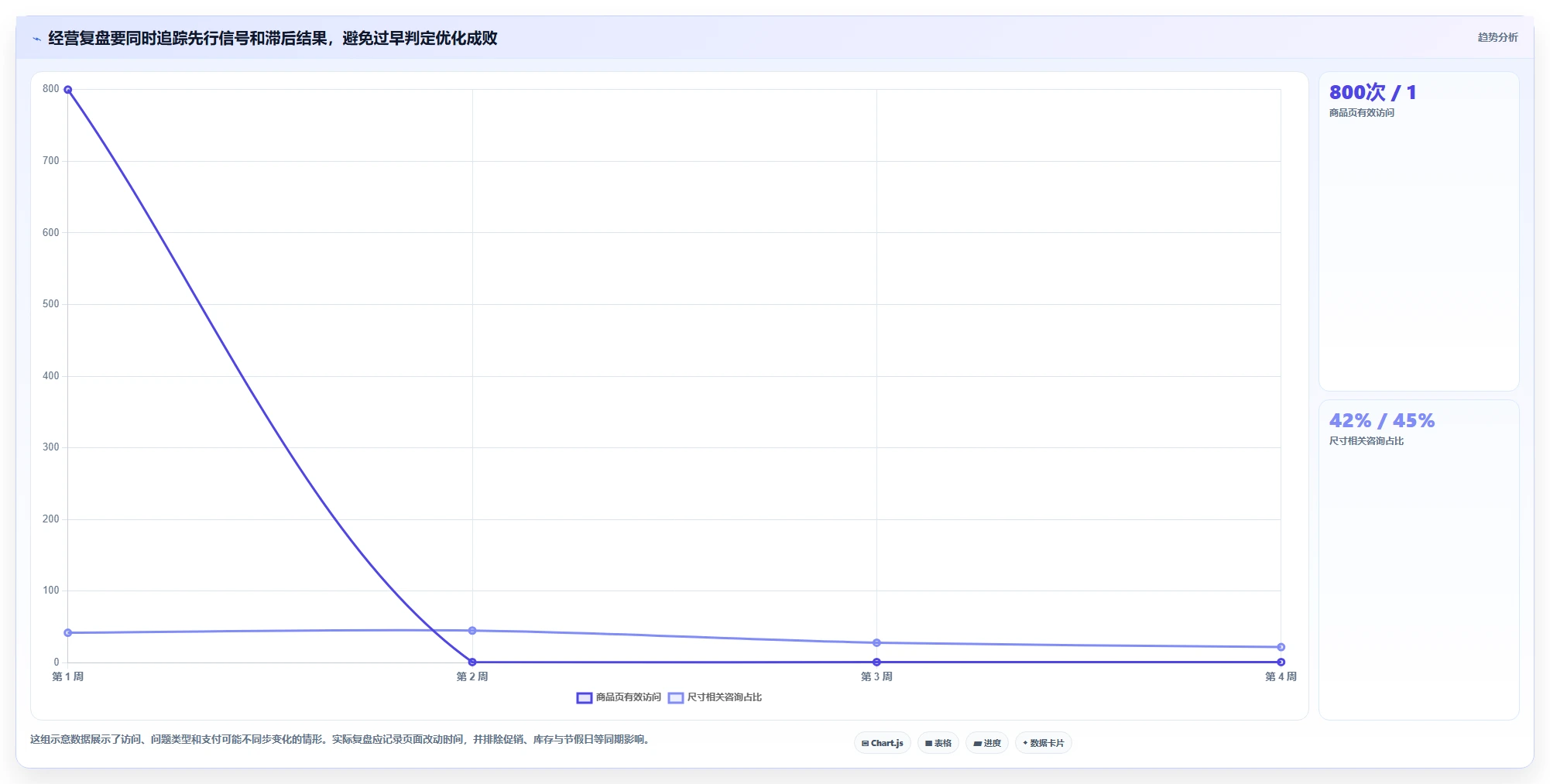This screenshot has width=1550, height=784.
Task: Click the 表格 tag chip
Action: point(938,743)
